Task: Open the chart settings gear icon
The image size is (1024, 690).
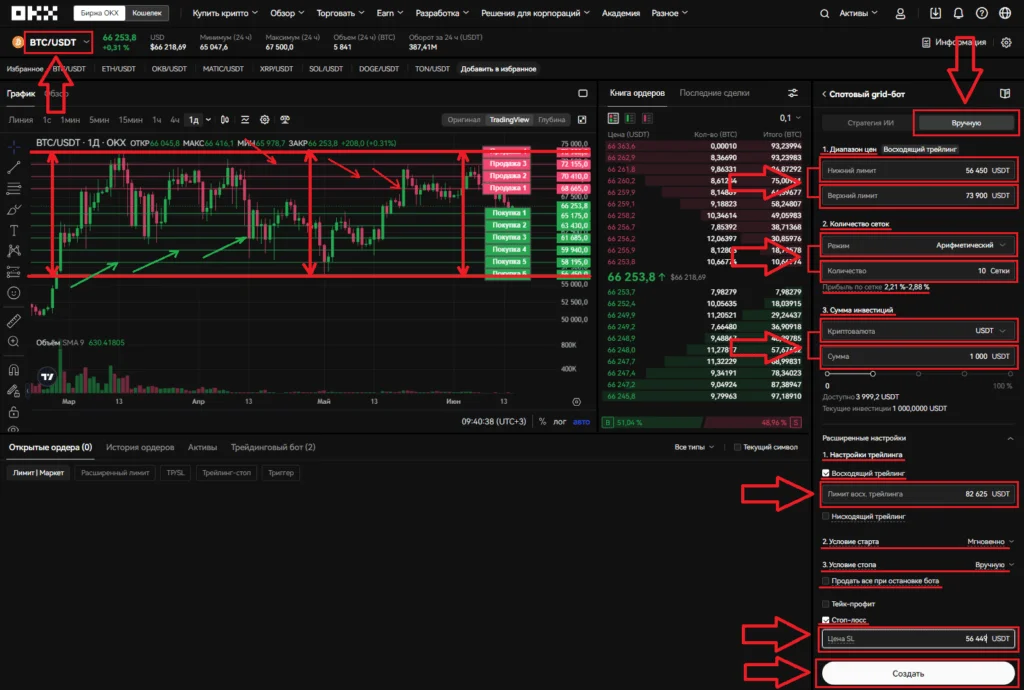Action: coord(264,119)
